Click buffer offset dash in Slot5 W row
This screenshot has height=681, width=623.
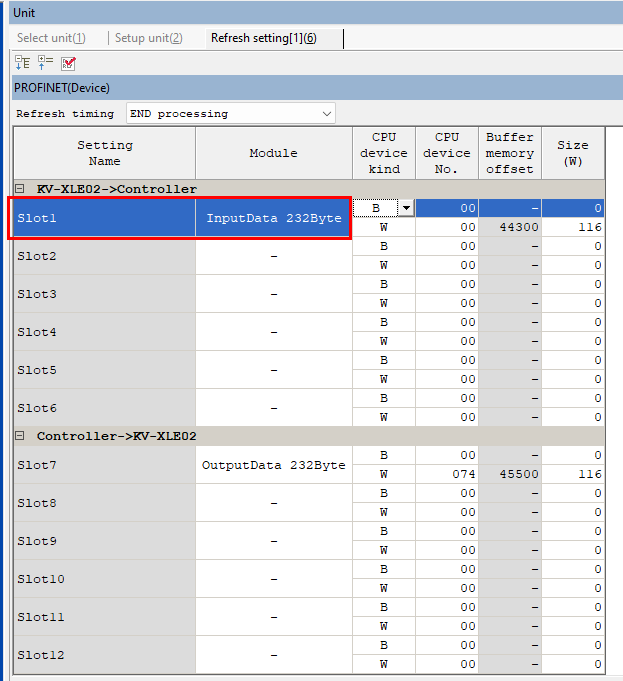click(x=510, y=379)
